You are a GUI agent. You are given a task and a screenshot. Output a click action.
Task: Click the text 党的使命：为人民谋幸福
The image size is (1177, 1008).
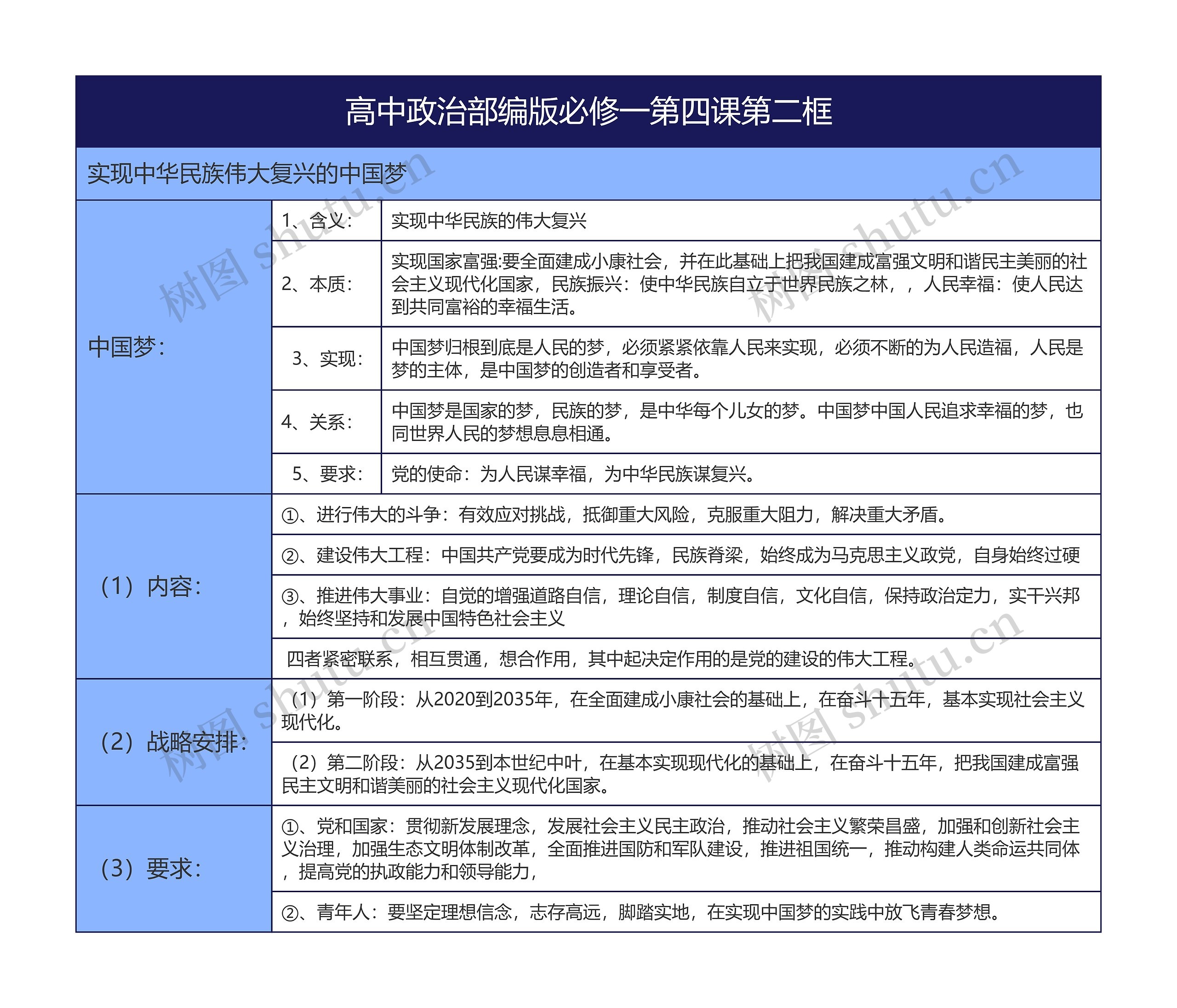(574, 473)
